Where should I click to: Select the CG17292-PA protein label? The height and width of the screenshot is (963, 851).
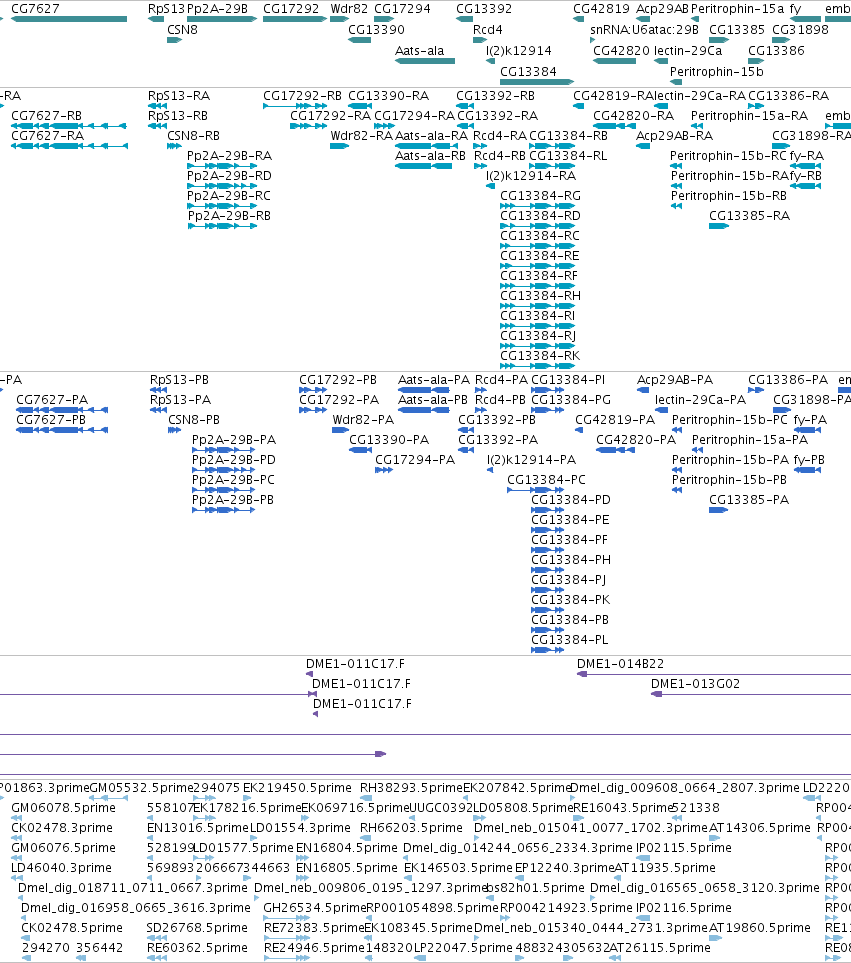(x=339, y=399)
